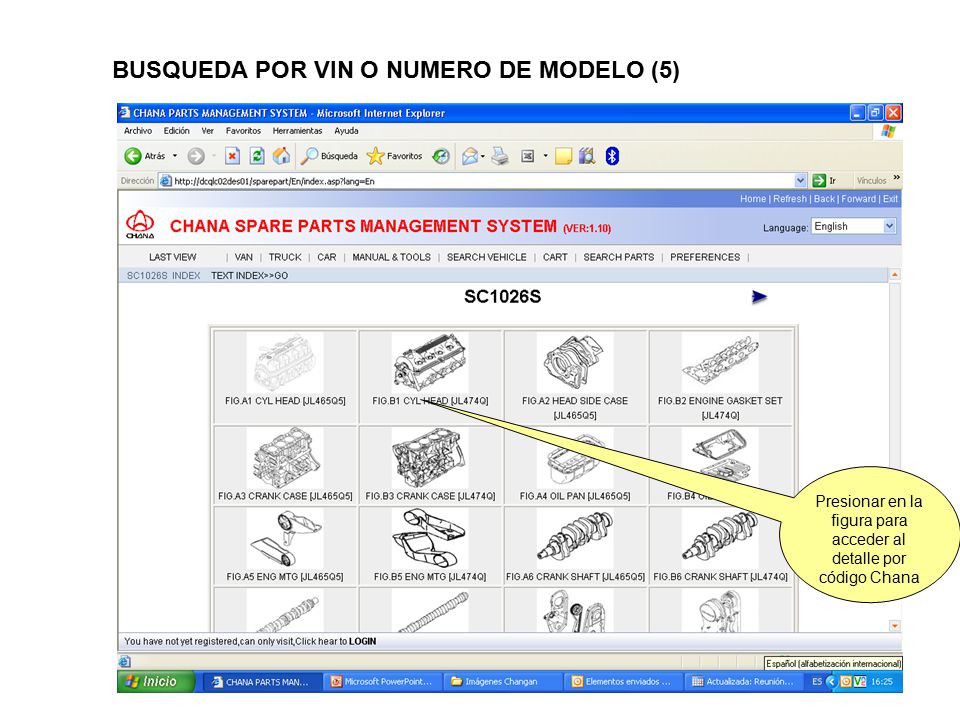Open the Ayuda menu
The image size is (960, 720).
click(347, 130)
